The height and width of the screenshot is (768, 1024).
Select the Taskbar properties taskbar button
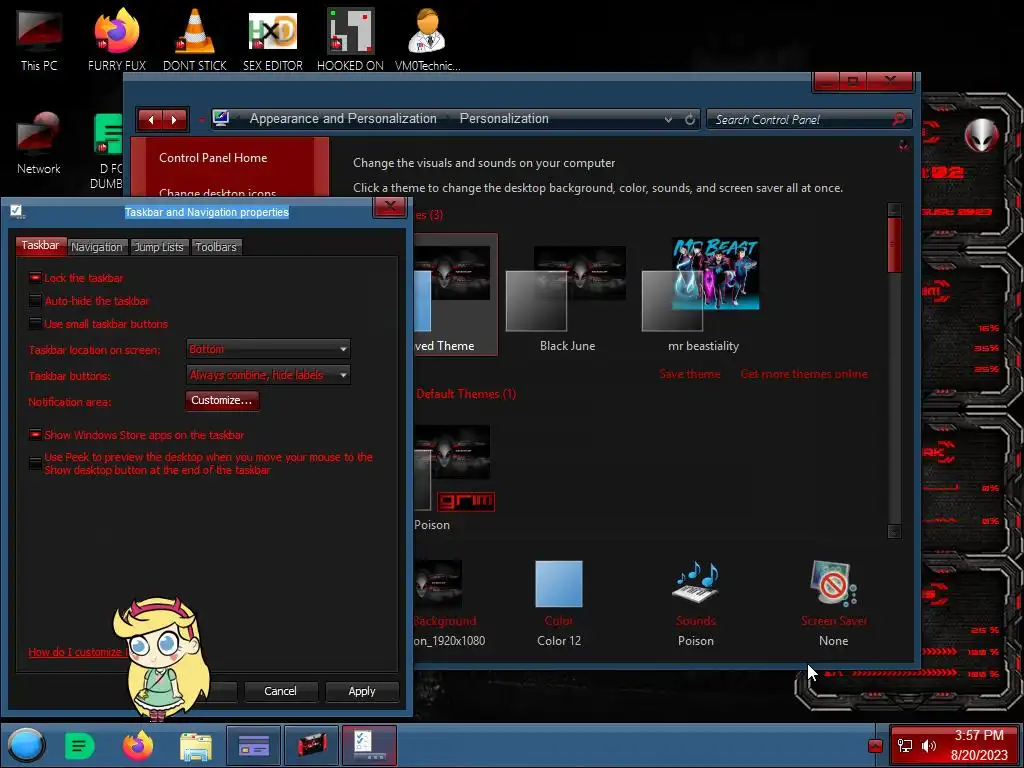[x=370, y=745]
